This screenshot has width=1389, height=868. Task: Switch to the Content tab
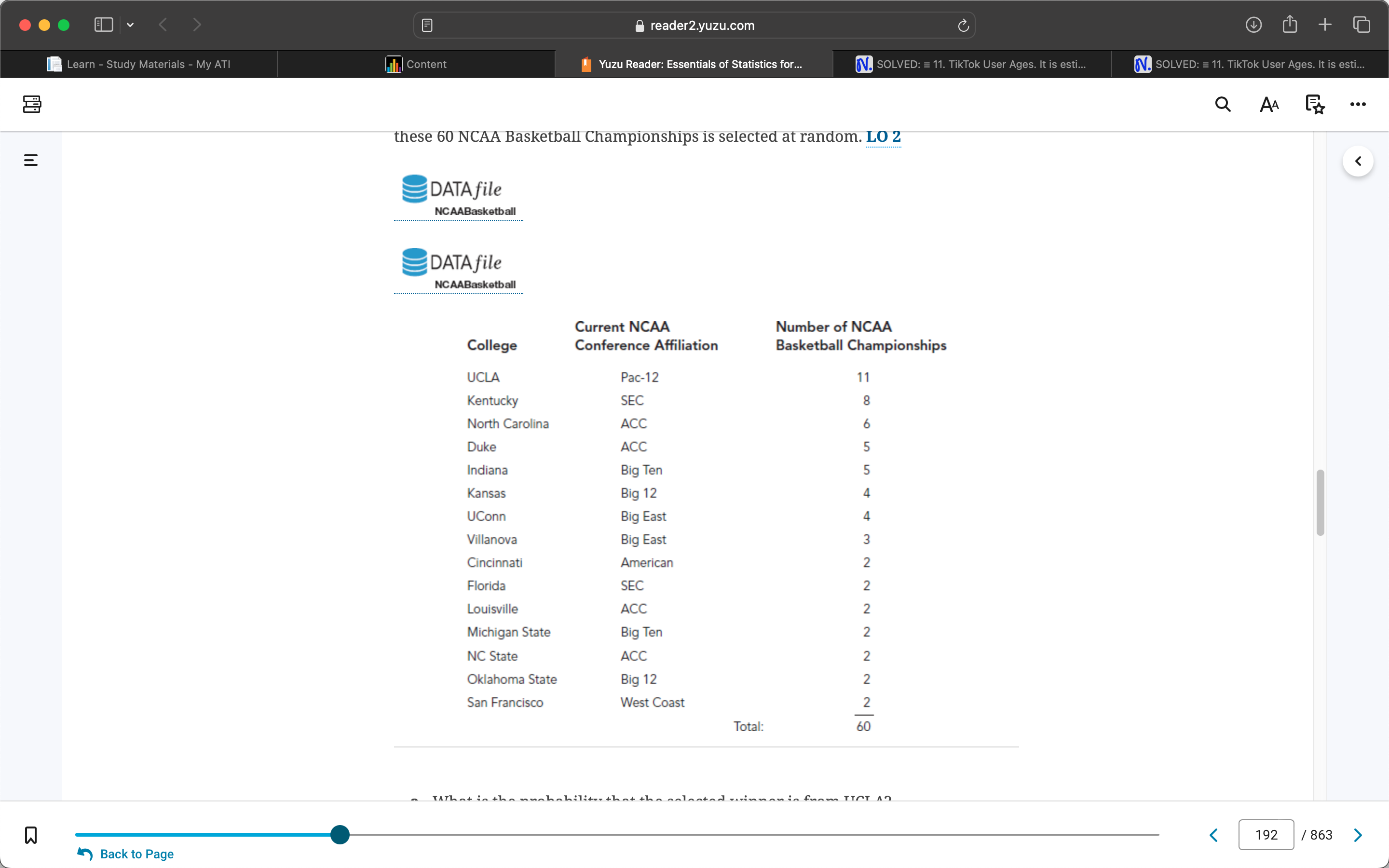tap(416, 64)
